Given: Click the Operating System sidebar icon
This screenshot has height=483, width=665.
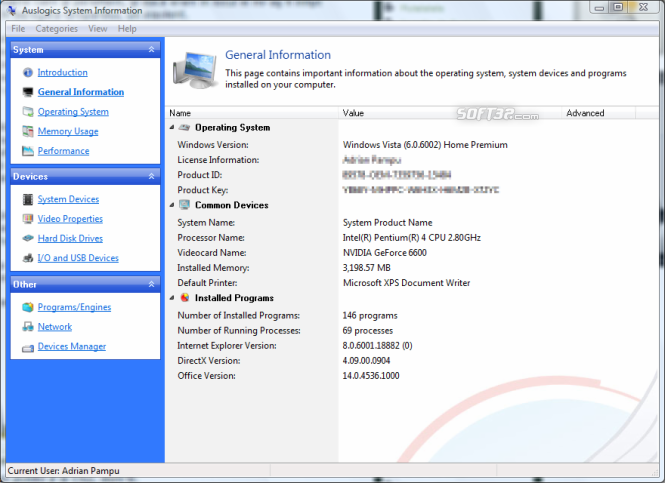Looking at the screenshot, I should point(28,112).
